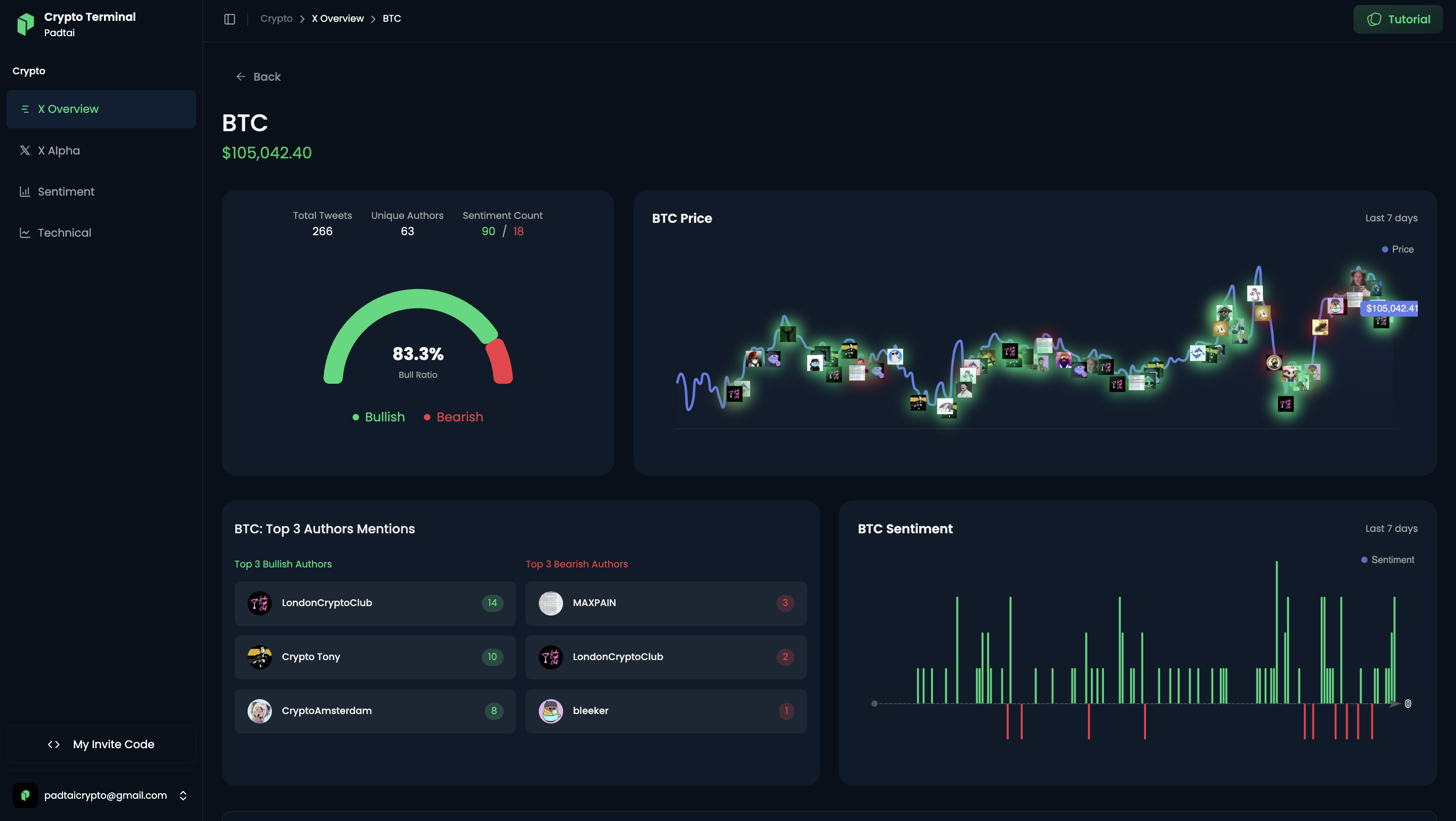This screenshot has width=1456, height=821.
Task: Click the MAXPAIN author avatar
Action: click(x=551, y=603)
